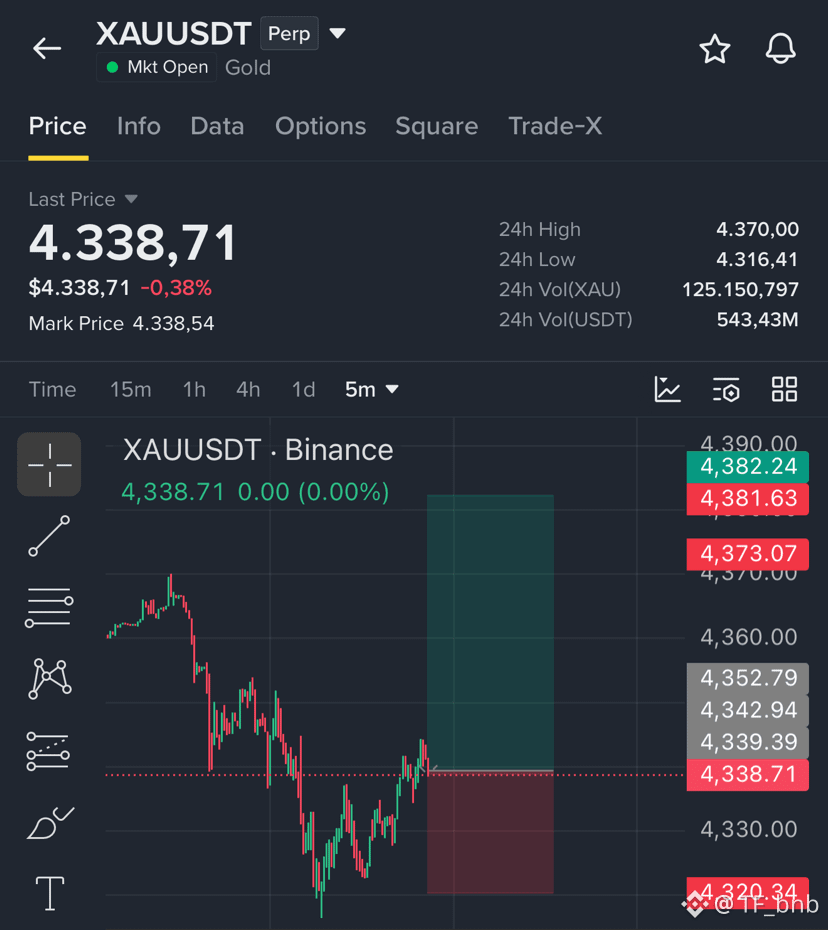Tap the Mkt Open status badge
828x930 pixels.
pyautogui.click(x=157, y=67)
